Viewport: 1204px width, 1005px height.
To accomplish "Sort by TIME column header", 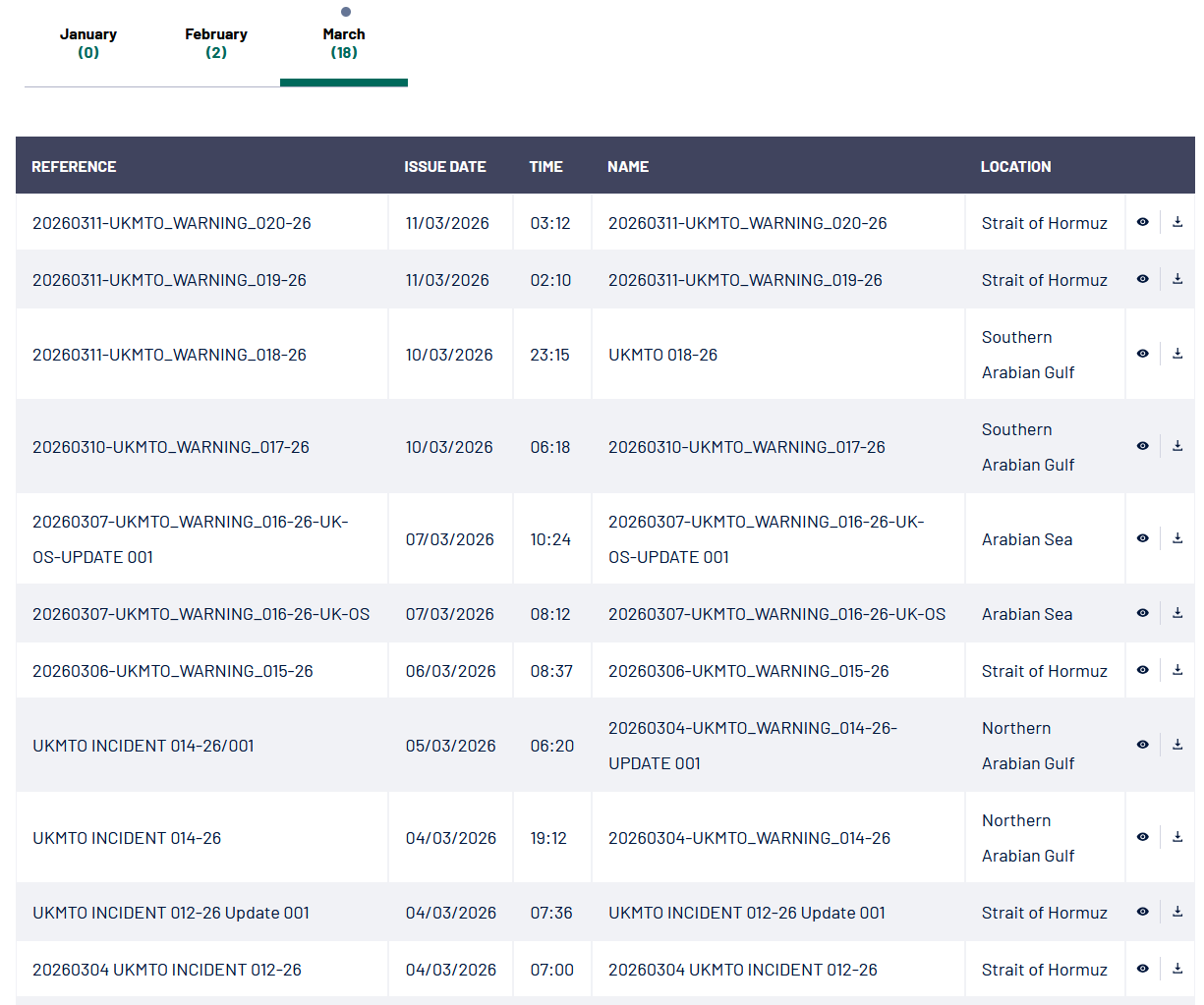I will tap(546, 167).
